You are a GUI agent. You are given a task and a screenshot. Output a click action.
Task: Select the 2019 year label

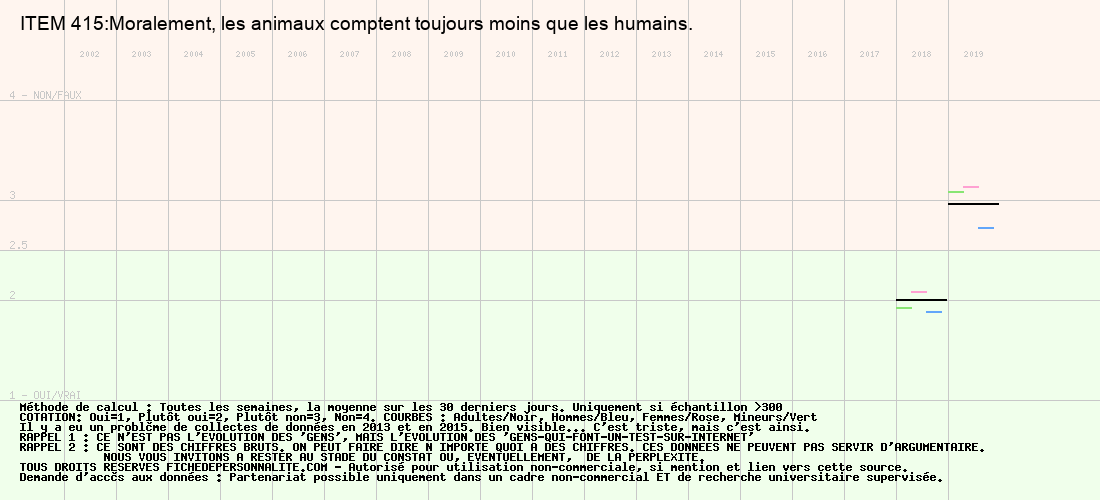click(973, 54)
